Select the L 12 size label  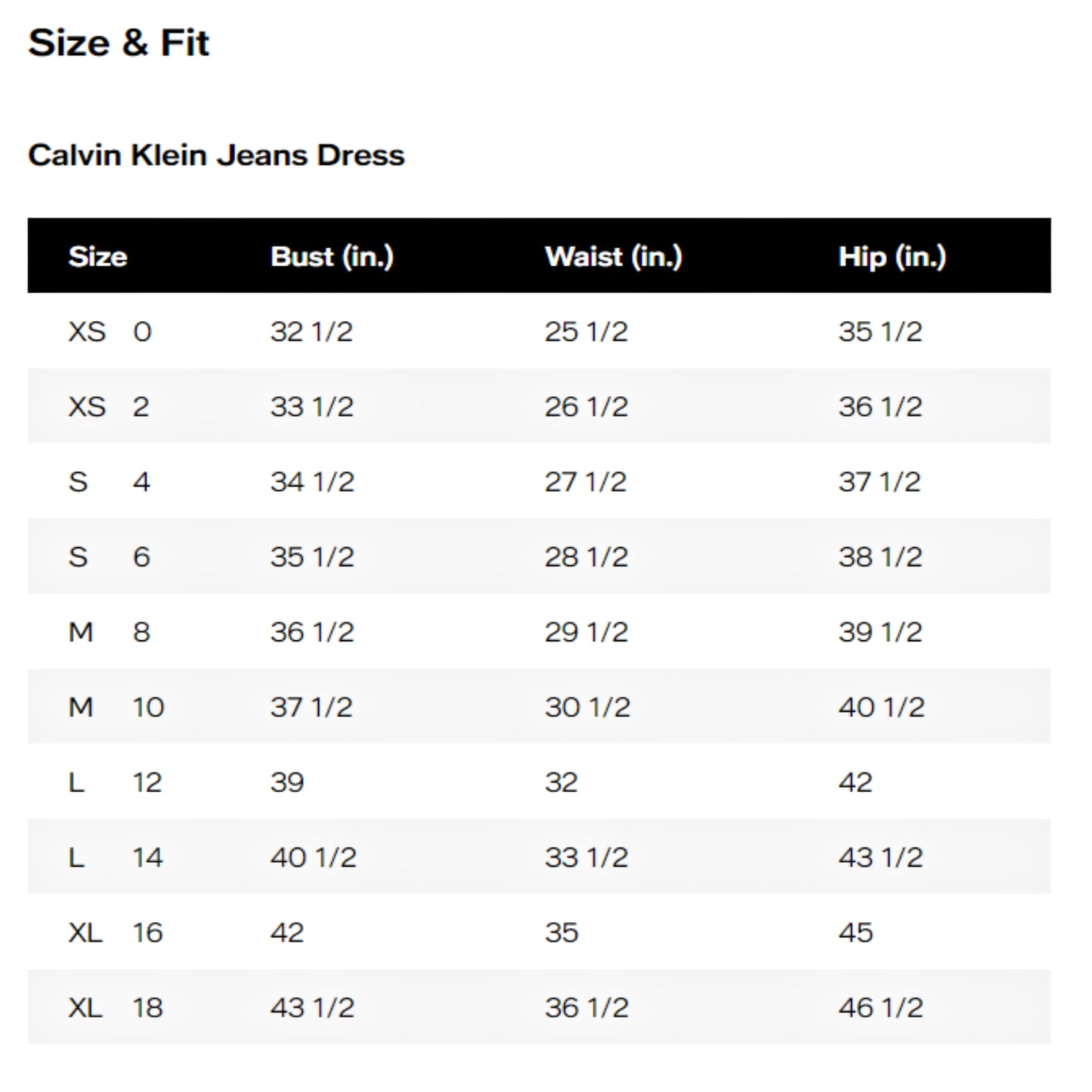(x=114, y=782)
